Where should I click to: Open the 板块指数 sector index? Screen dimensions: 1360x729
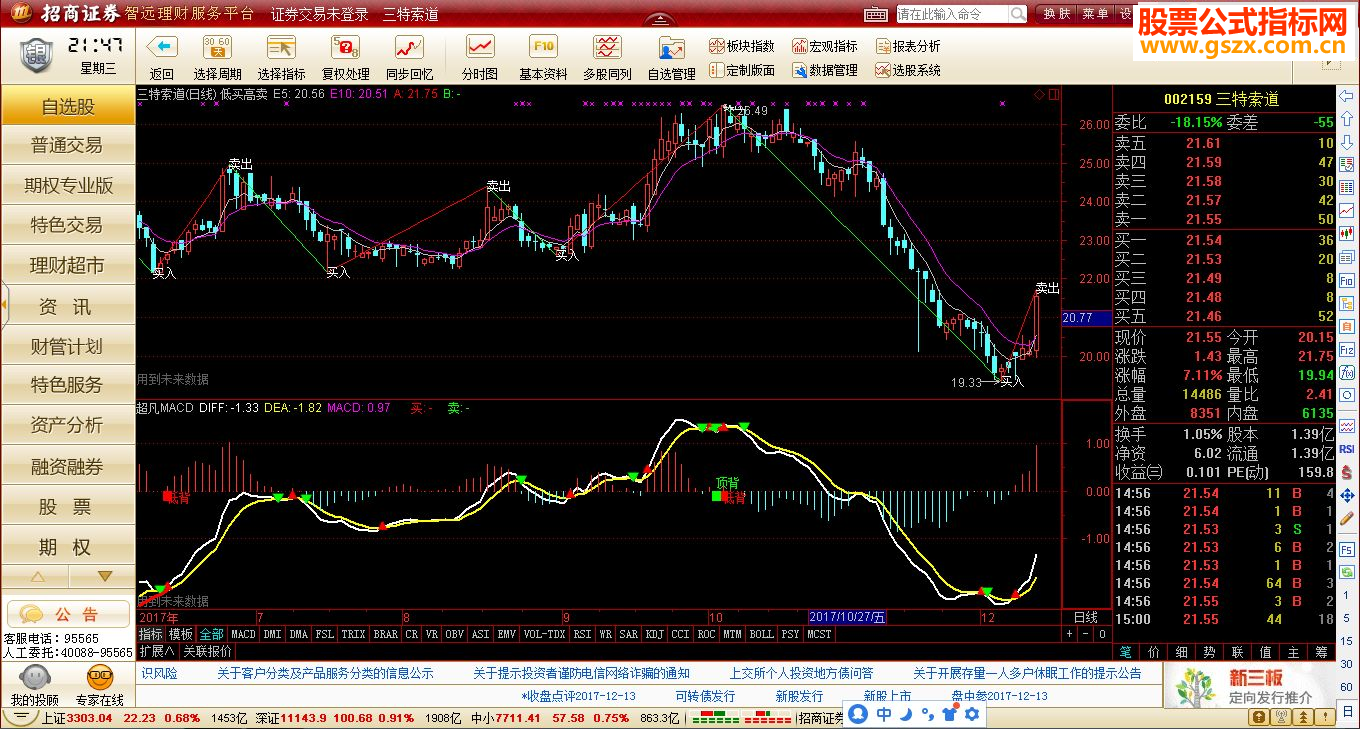pyautogui.click(x=741, y=46)
